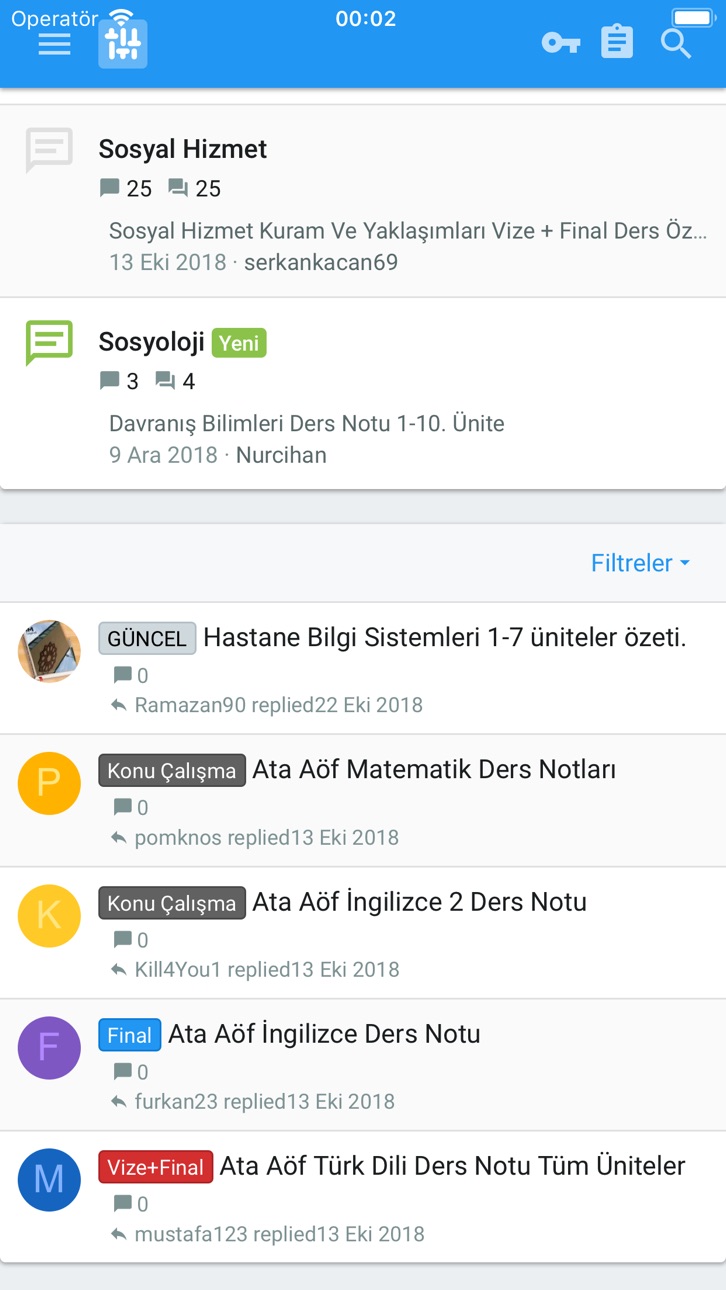Tap the purple F user avatar
The image size is (726, 1290).
[49, 1048]
